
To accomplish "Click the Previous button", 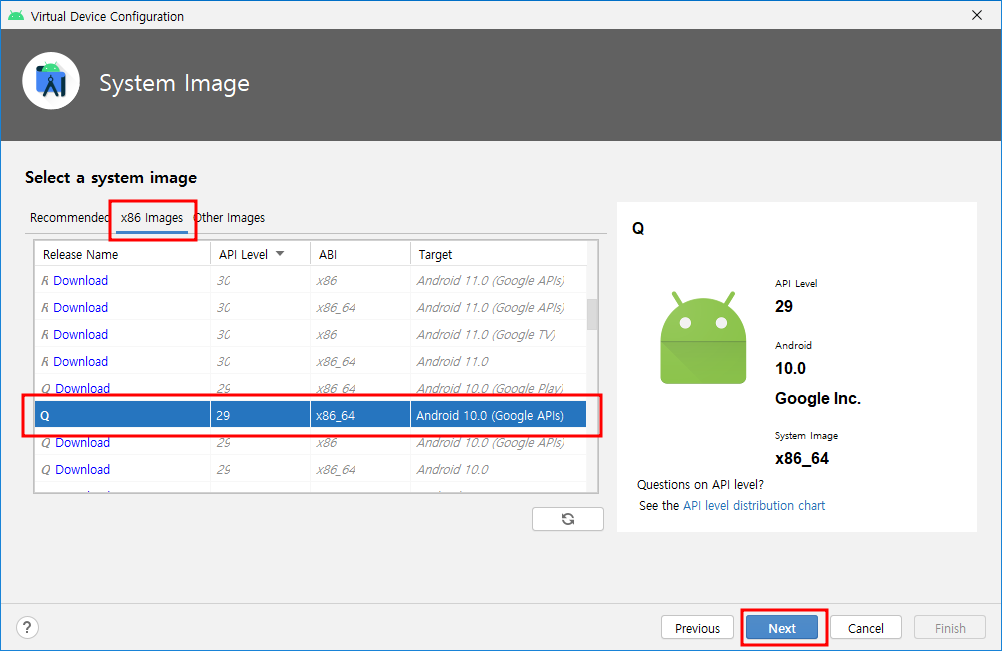I will [x=697, y=628].
